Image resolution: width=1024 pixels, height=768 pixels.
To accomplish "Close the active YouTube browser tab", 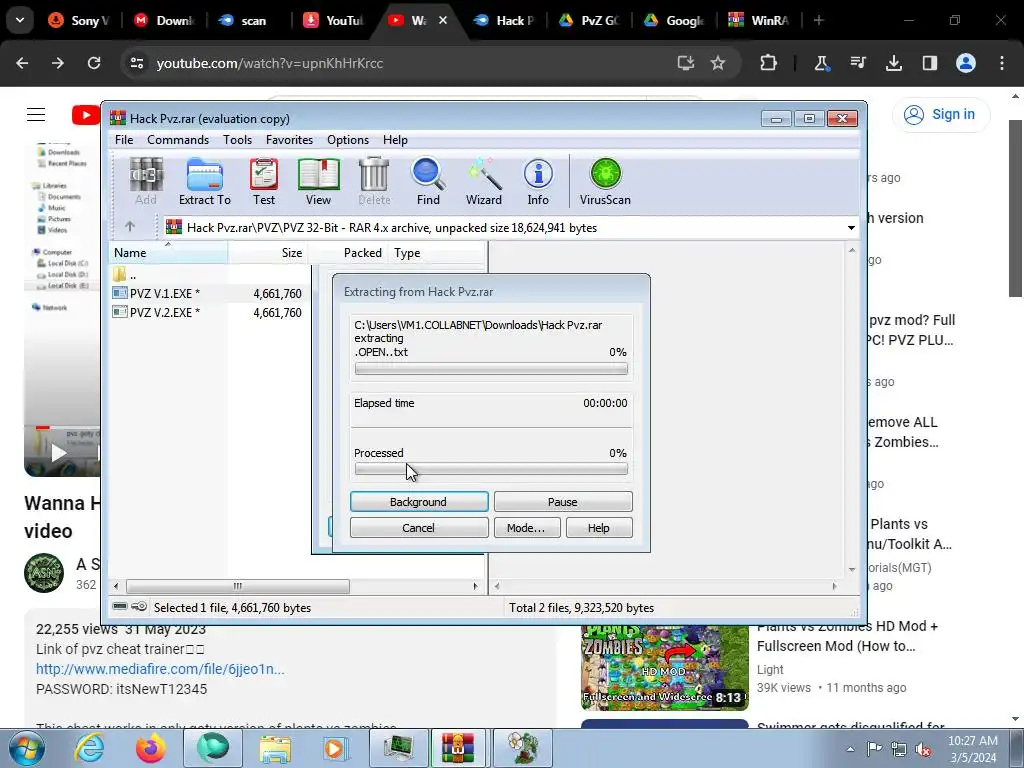I will (x=443, y=20).
